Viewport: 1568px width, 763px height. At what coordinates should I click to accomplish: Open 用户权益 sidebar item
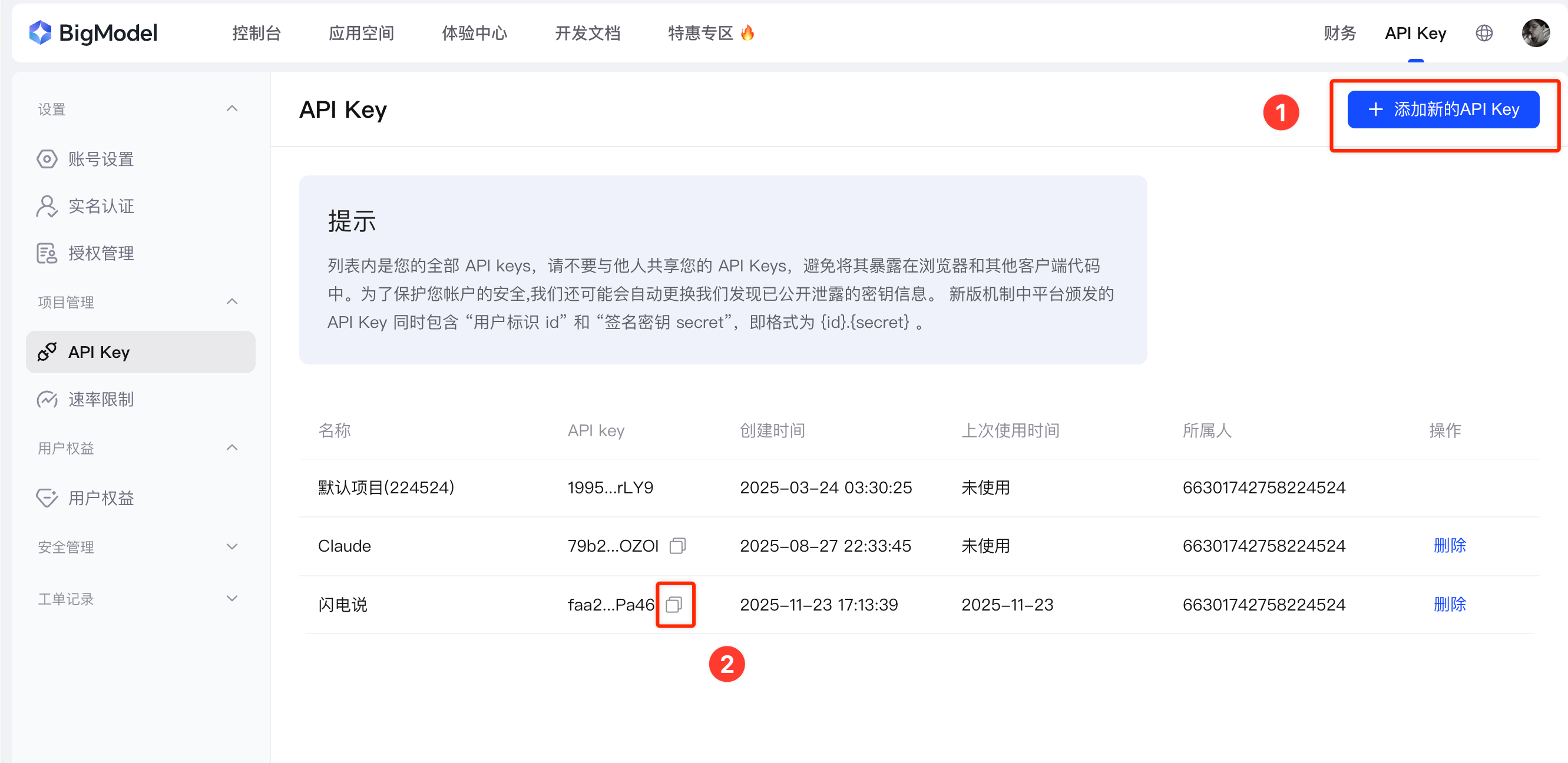click(101, 498)
